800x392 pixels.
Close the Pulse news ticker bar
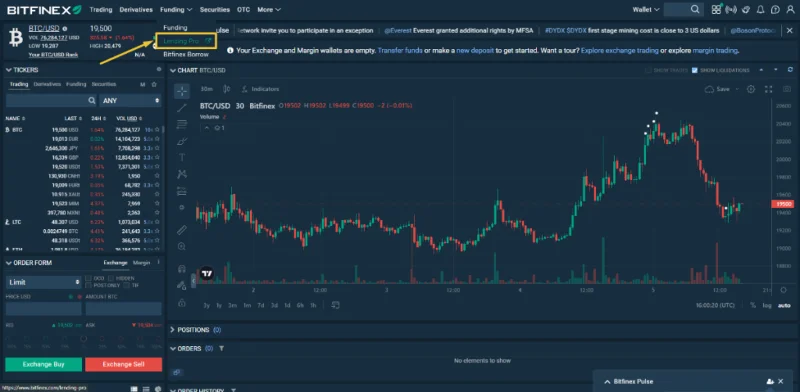tap(790, 31)
